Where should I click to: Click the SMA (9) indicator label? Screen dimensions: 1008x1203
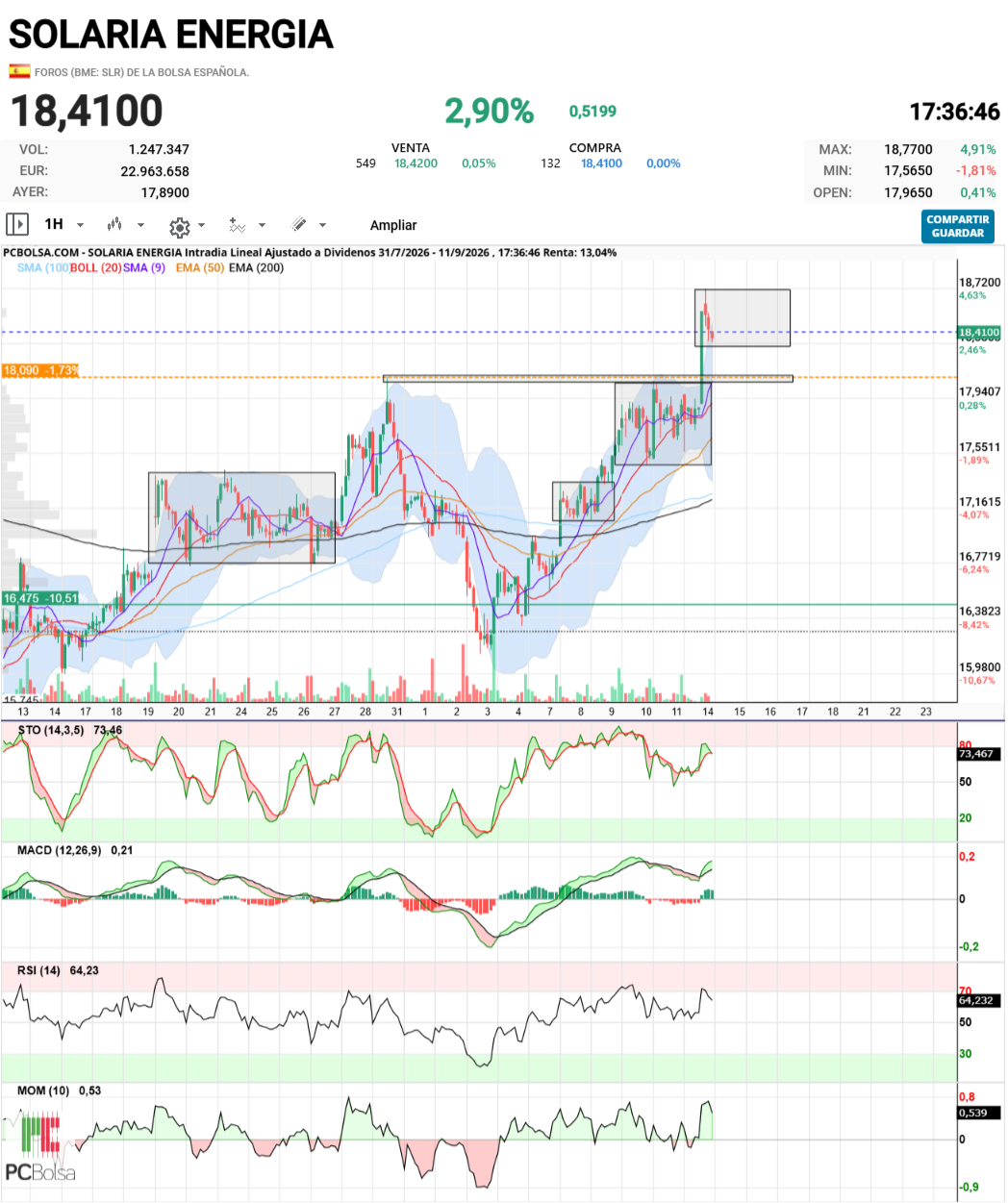(144, 267)
